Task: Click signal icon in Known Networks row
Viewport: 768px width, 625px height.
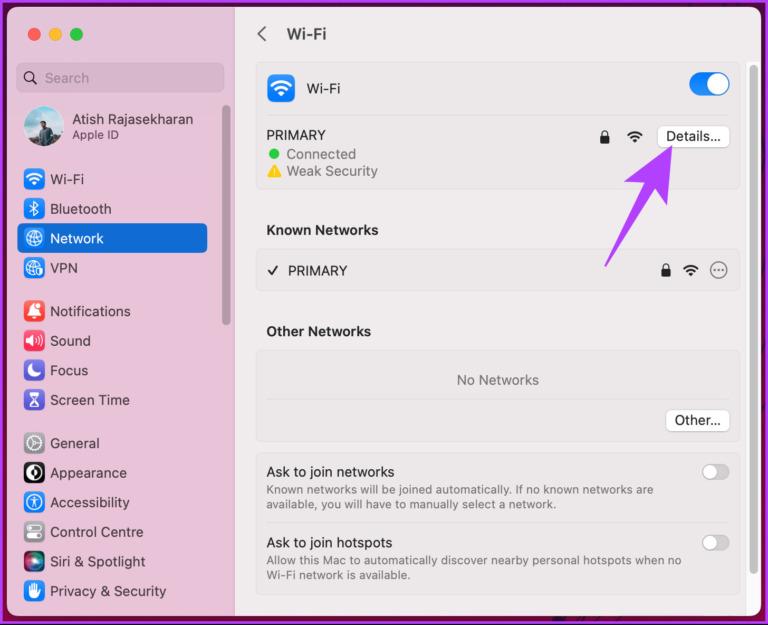Action: point(690,270)
